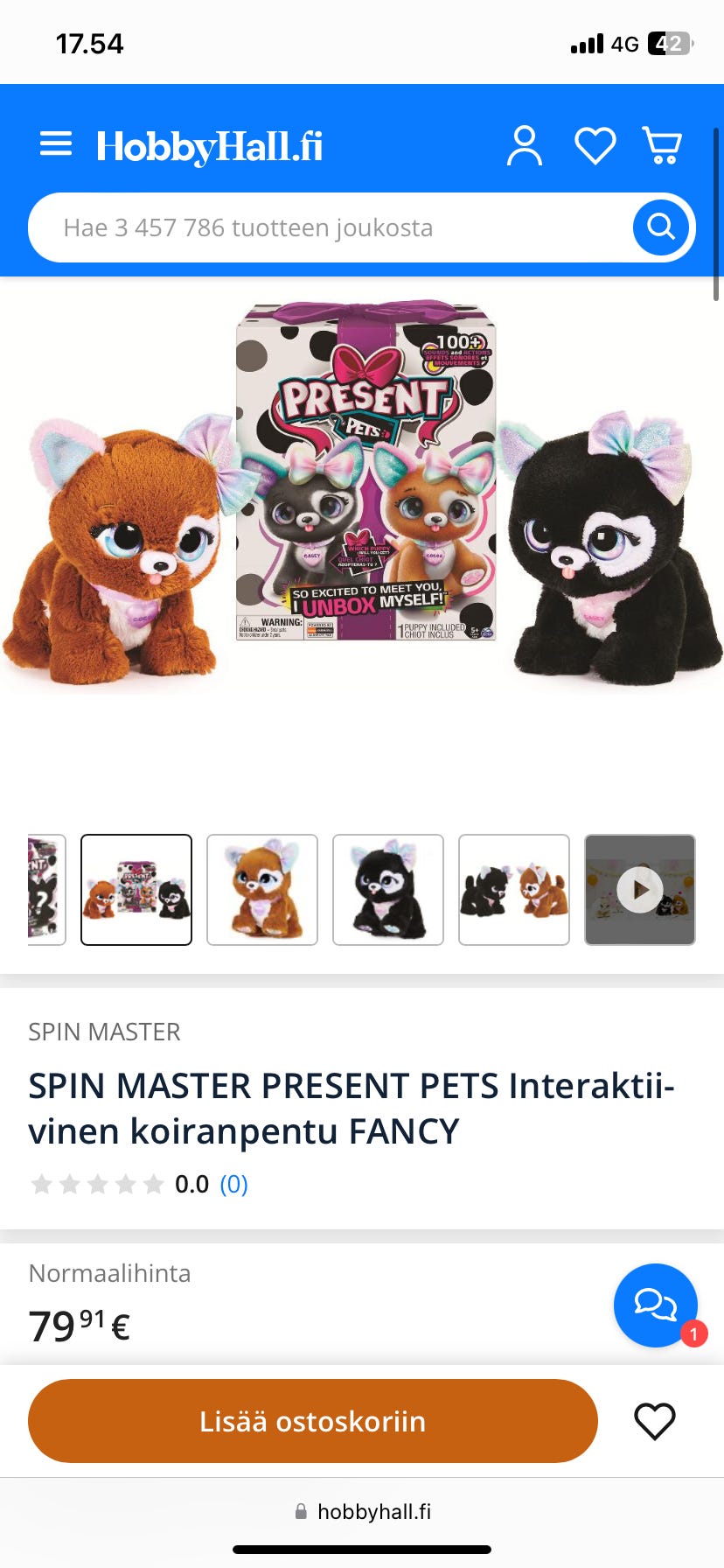The image size is (724, 1568).
Task: Open wishlist heart in header
Action: coord(595,145)
